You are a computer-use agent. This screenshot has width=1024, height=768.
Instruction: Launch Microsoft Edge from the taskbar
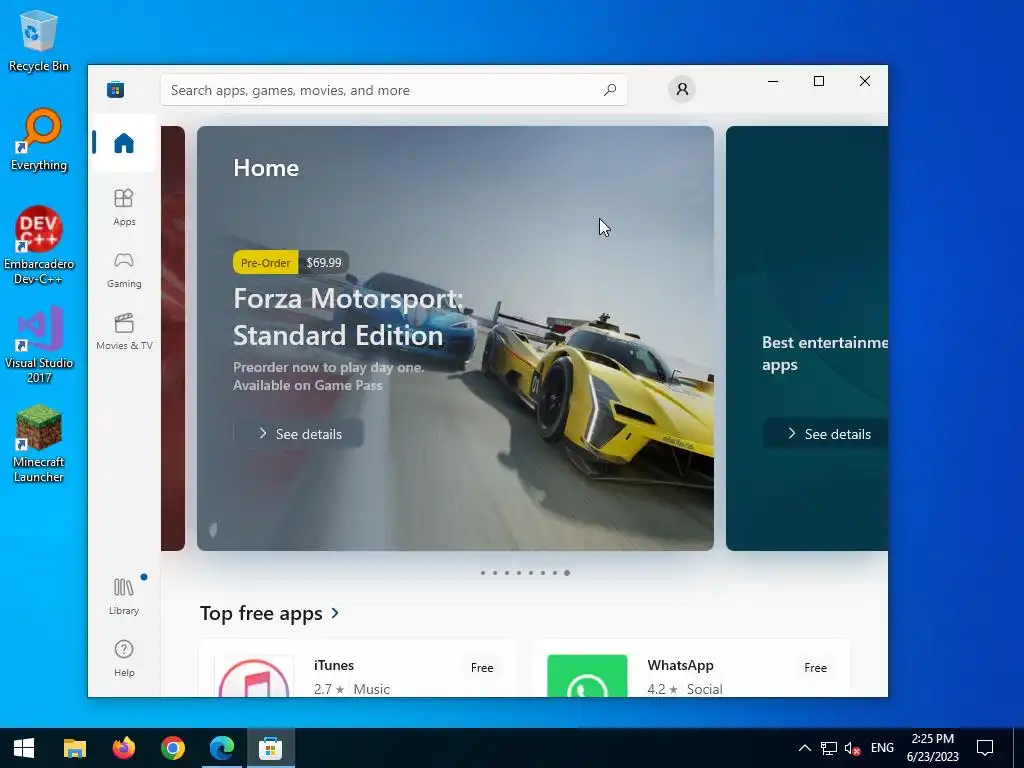pyautogui.click(x=222, y=748)
